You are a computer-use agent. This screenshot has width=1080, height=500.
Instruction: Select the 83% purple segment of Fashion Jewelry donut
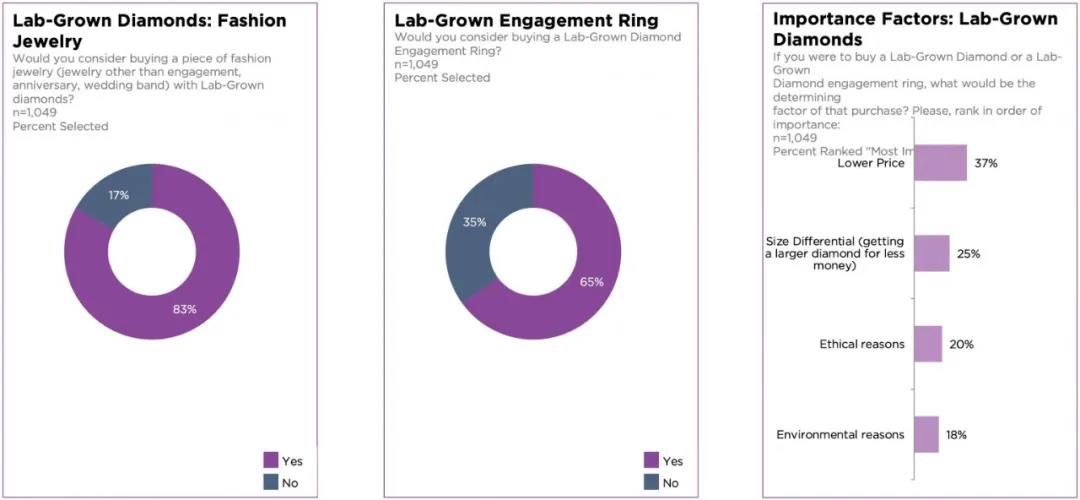pos(183,310)
